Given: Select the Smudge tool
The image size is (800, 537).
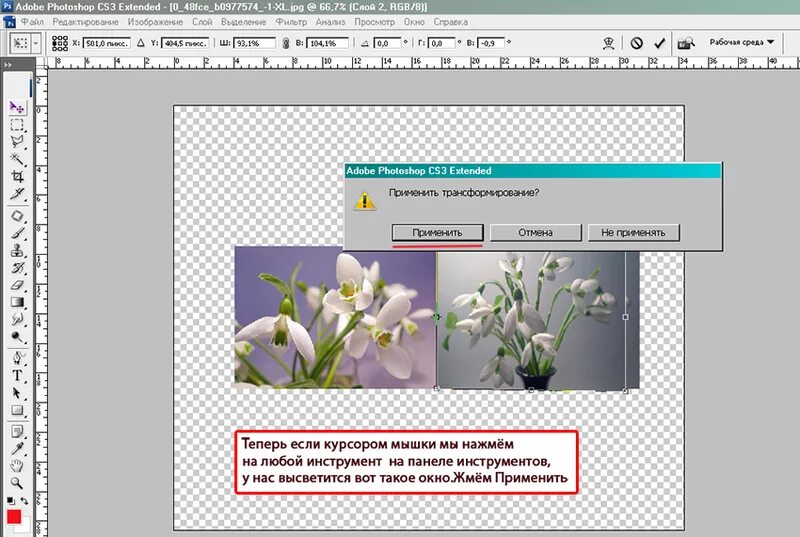Looking at the screenshot, I should point(16,320).
